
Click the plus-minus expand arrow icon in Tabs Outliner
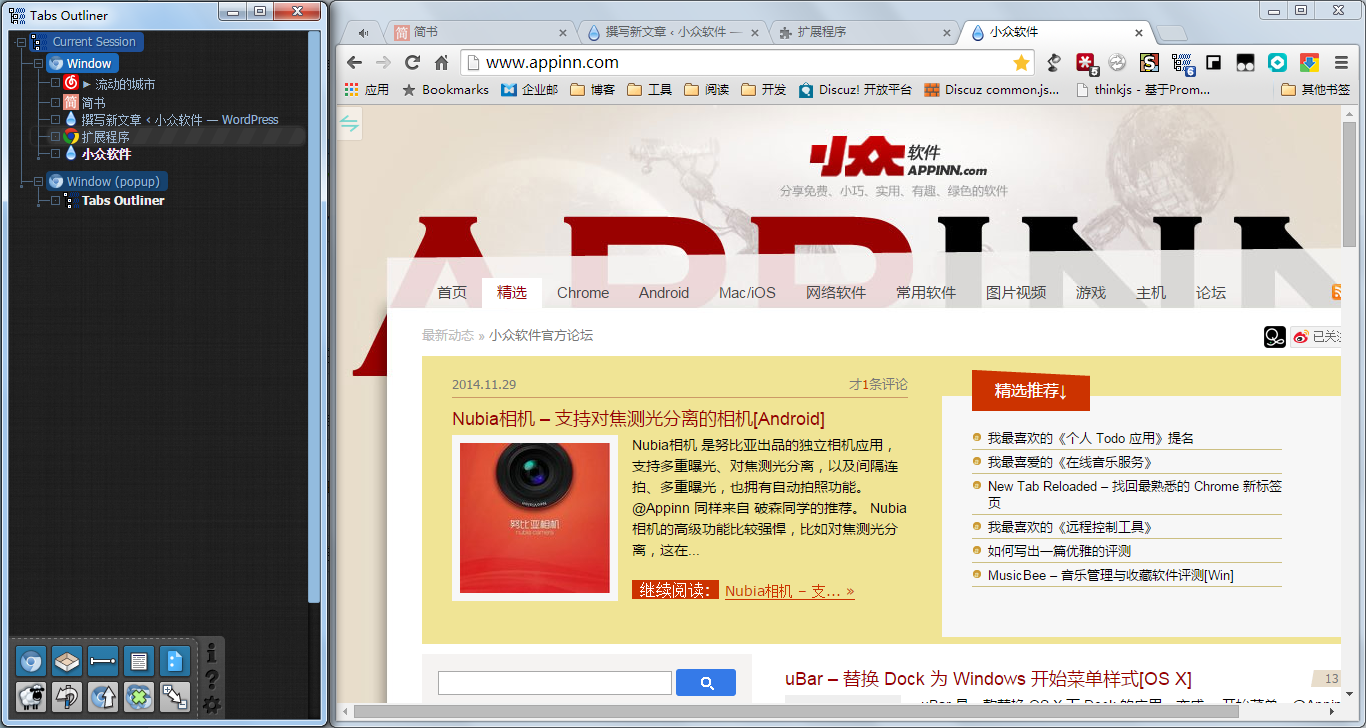click(x=175, y=697)
